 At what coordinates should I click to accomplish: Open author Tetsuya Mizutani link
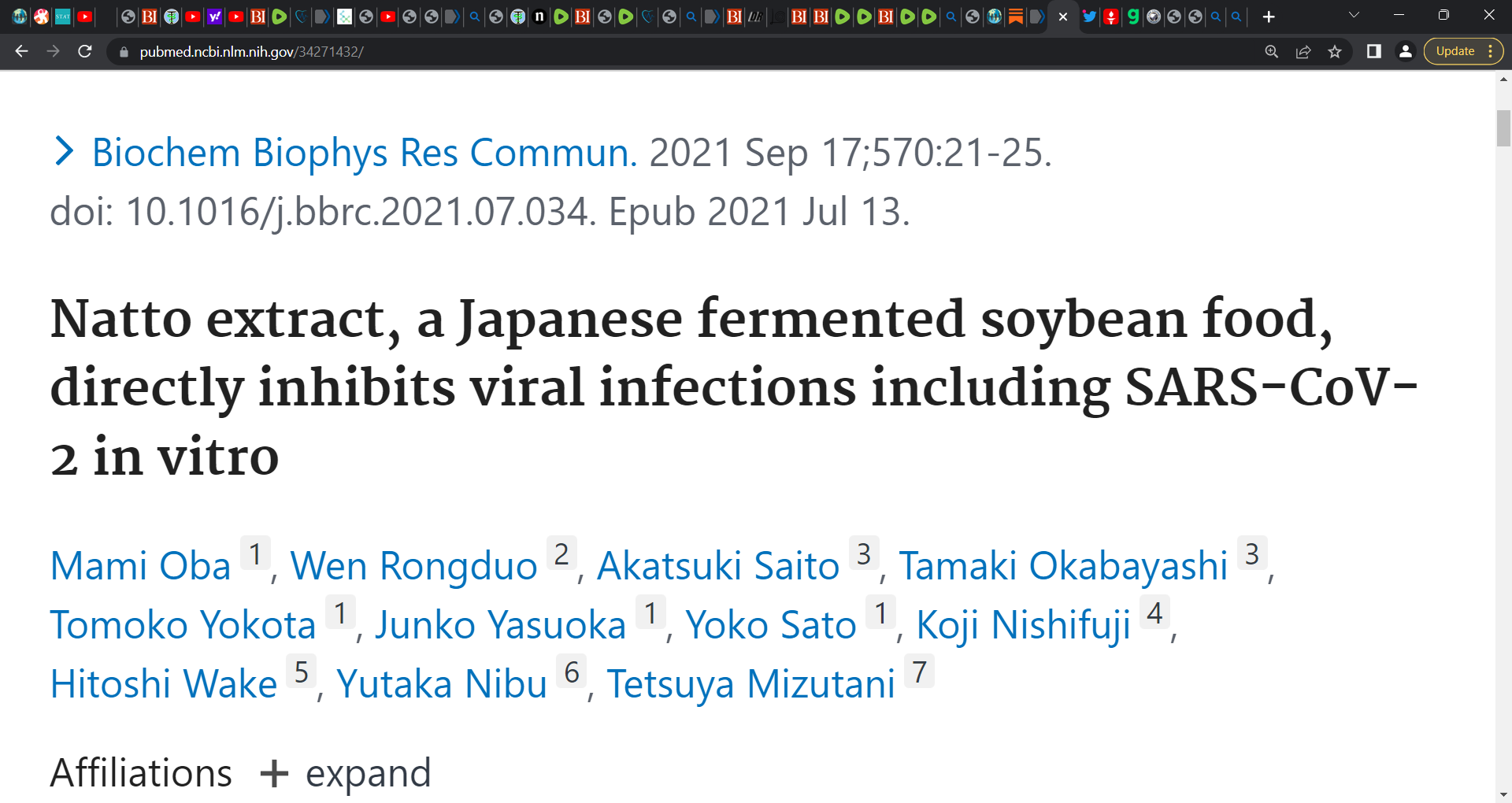[751, 684]
